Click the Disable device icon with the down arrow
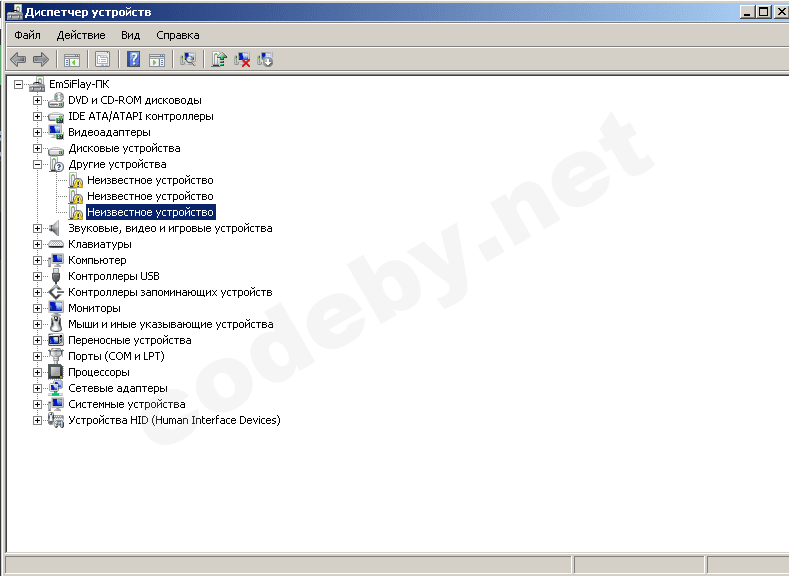This screenshot has height=576, width=789. pyautogui.click(x=265, y=59)
